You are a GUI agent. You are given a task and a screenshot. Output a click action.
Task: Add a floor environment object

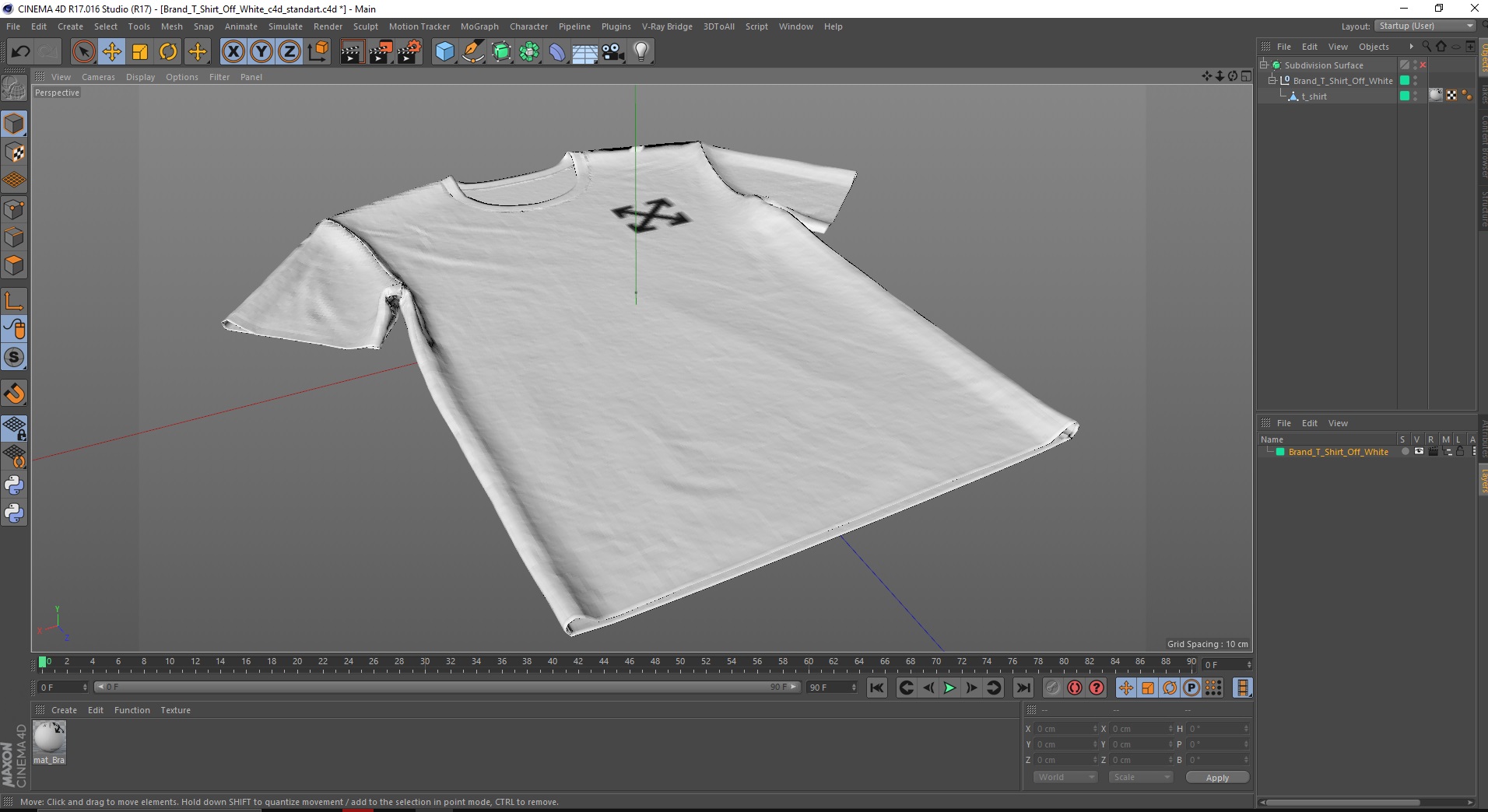(585, 52)
